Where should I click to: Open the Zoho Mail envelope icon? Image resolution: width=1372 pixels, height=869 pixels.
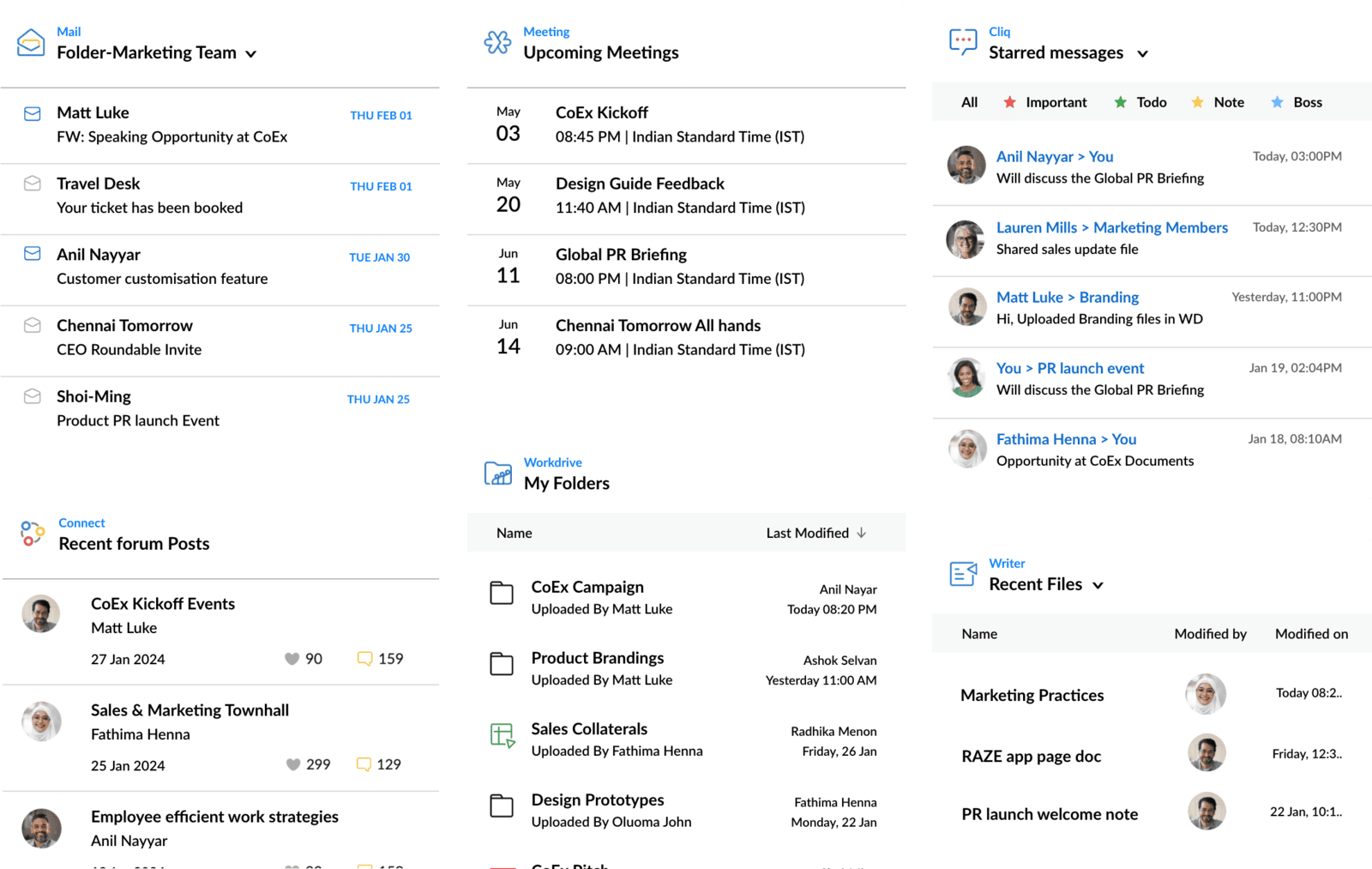[x=31, y=42]
